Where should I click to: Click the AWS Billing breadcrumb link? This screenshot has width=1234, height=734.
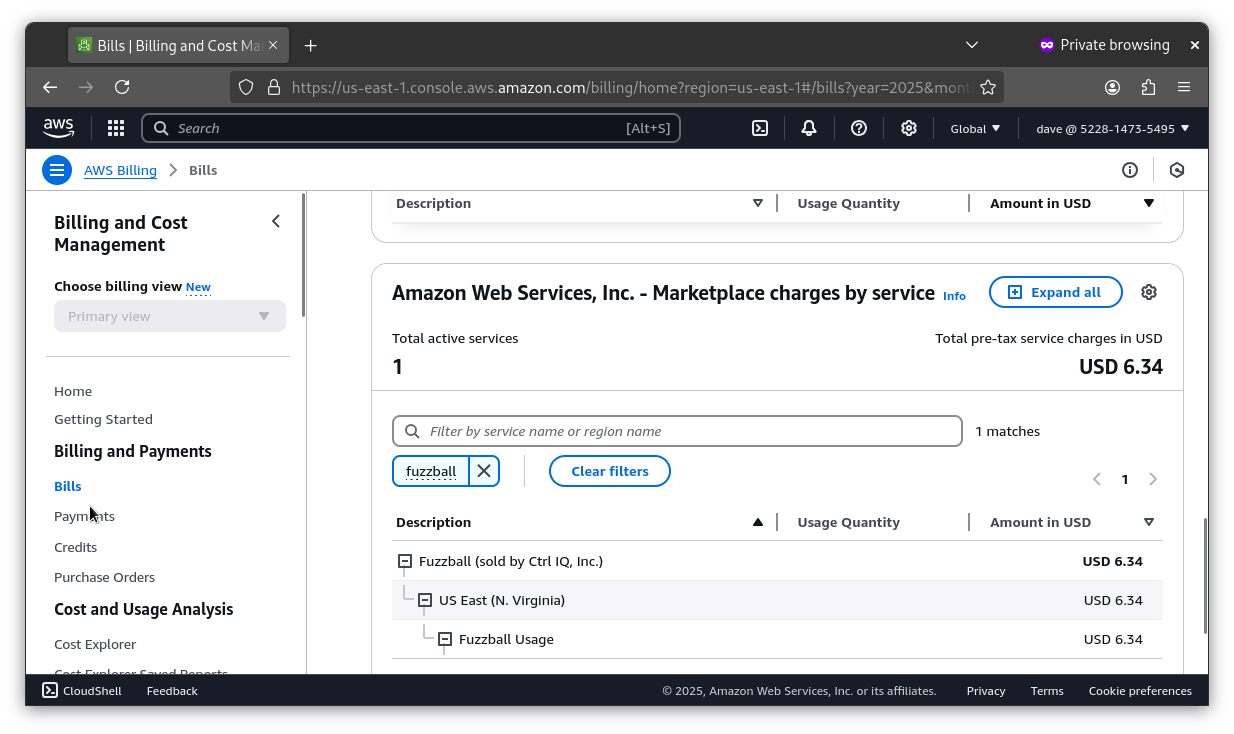click(120, 170)
